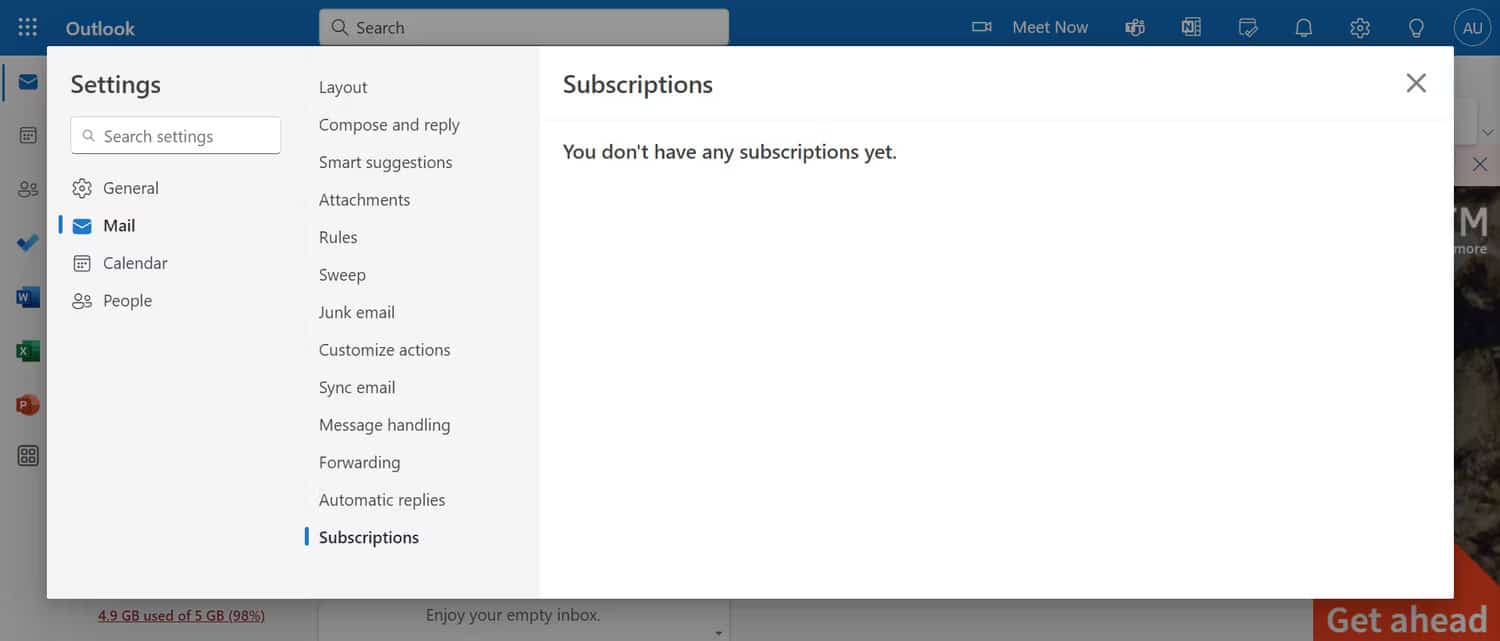The width and height of the screenshot is (1500, 641).
Task: Select General settings category
Action: (x=130, y=188)
